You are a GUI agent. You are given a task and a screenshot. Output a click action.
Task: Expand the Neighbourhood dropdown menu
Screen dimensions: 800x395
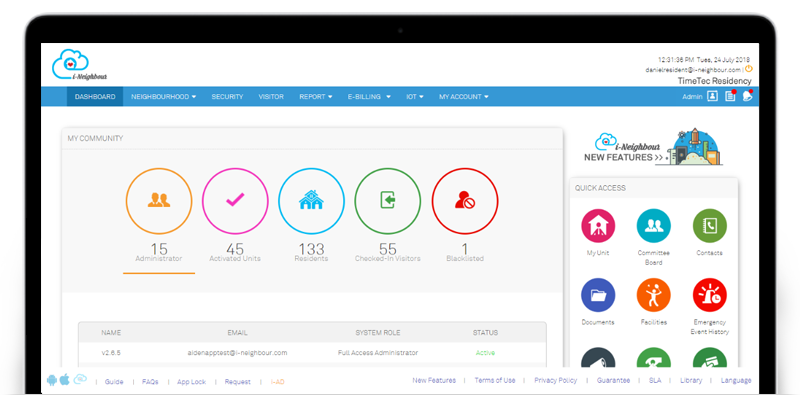(163, 96)
